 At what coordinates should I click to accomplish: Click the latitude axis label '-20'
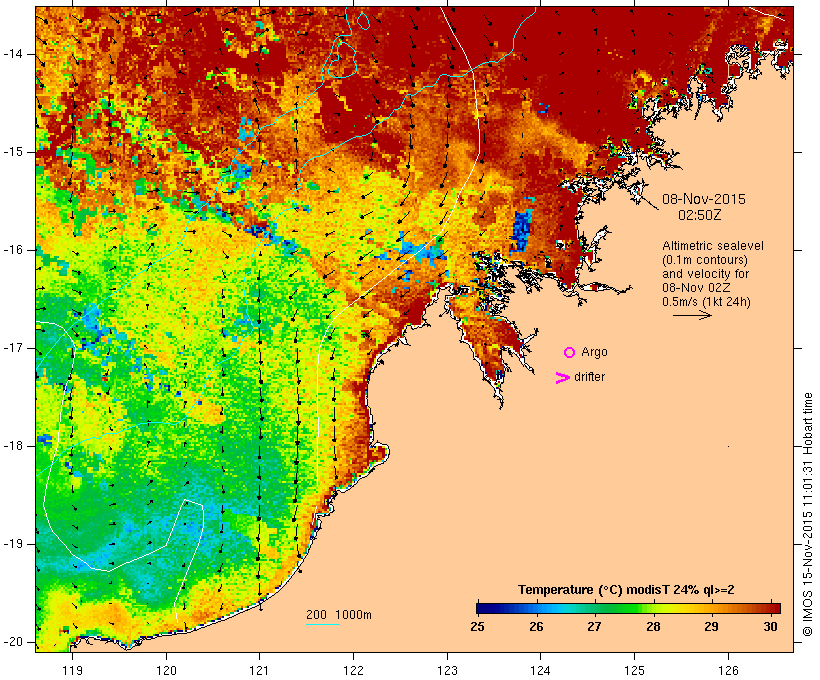click(12, 642)
